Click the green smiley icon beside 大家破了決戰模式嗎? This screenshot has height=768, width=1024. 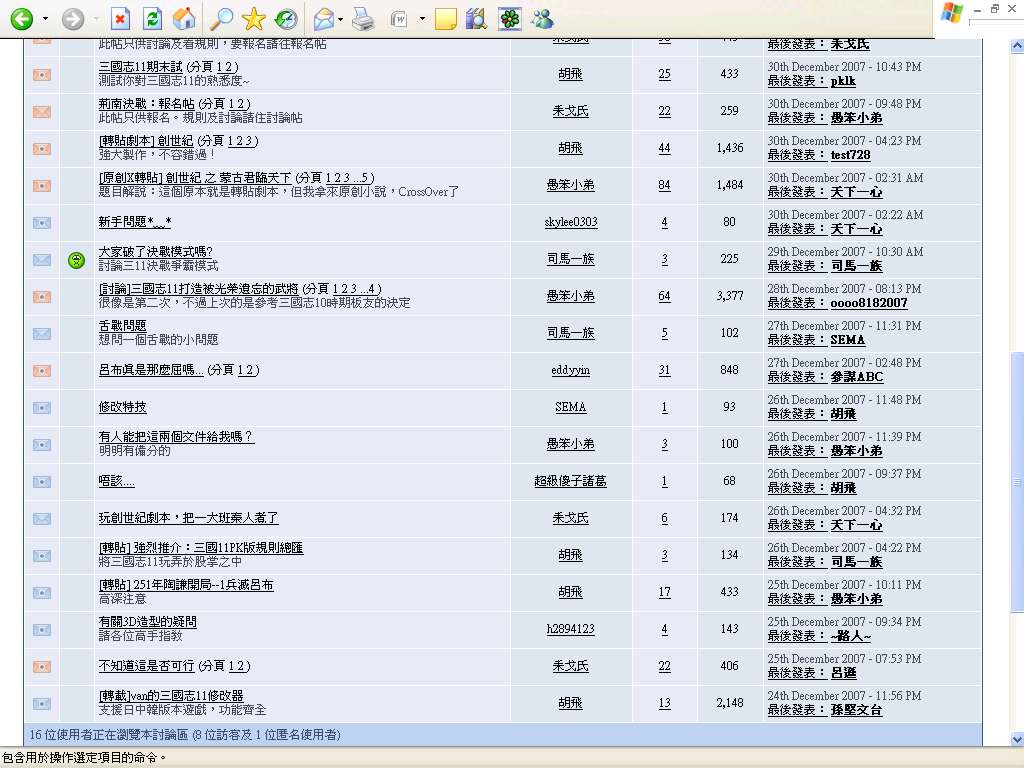[x=76, y=261]
